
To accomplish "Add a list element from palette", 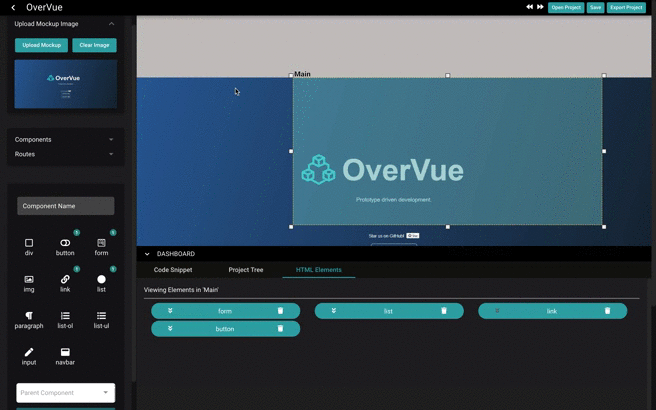I will 101,283.
